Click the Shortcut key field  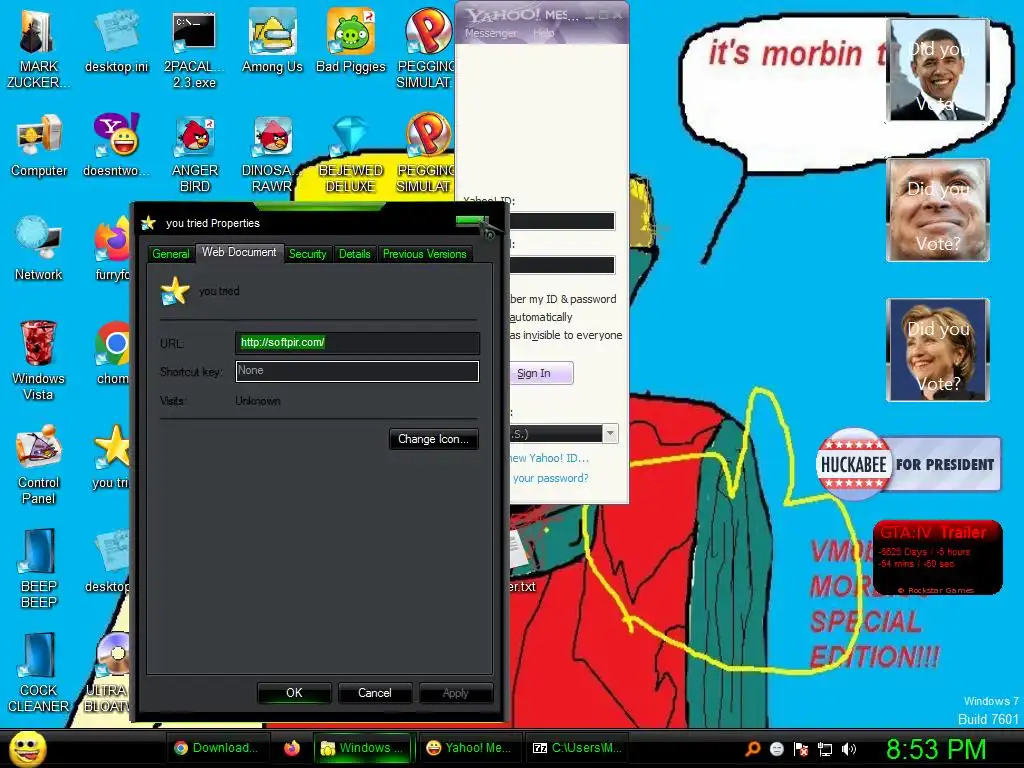click(357, 371)
